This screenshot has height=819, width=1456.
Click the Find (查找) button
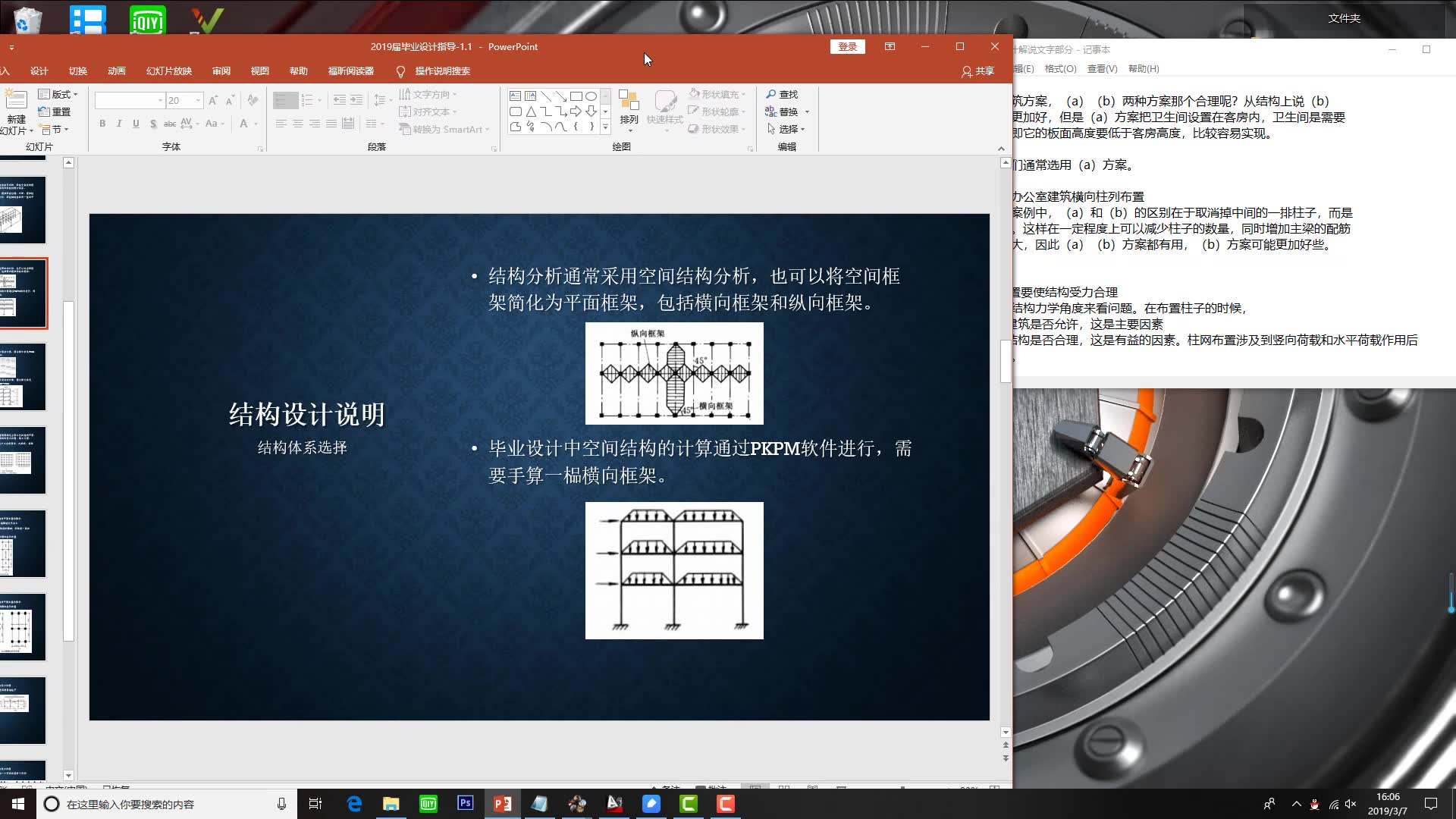tap(782, 94)
